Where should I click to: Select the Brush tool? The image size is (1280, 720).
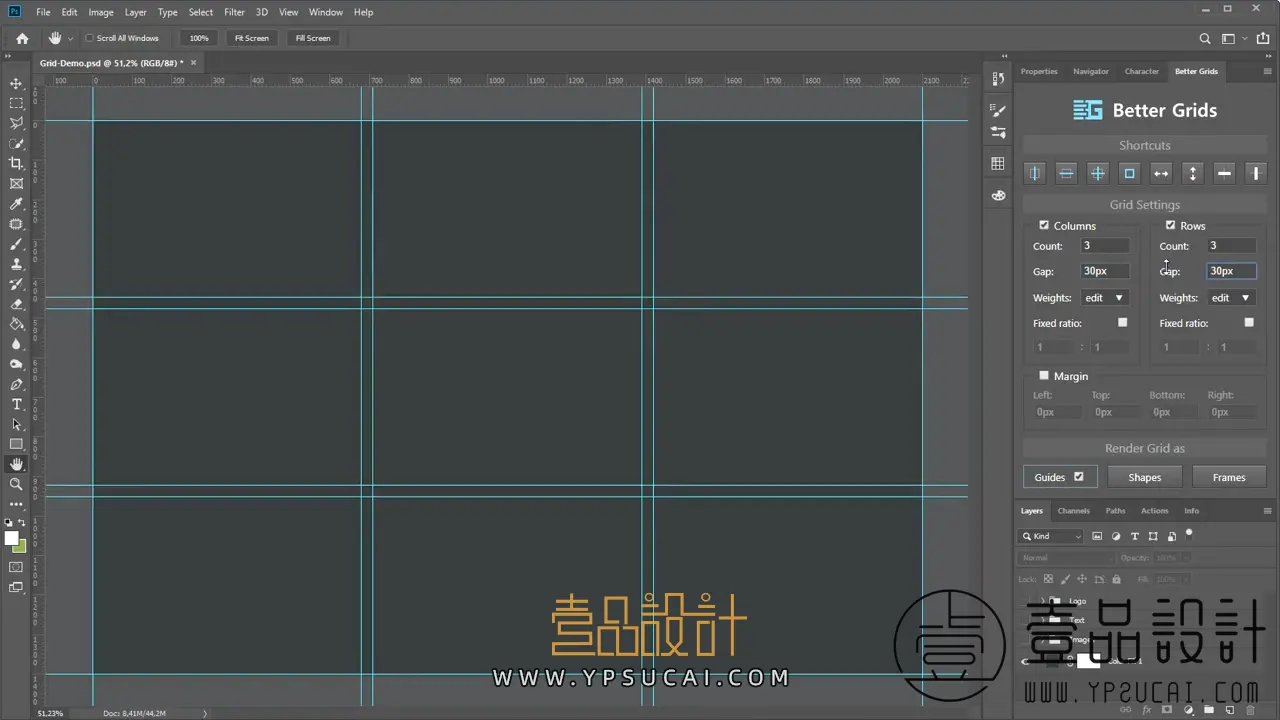(x=16, y=244)
